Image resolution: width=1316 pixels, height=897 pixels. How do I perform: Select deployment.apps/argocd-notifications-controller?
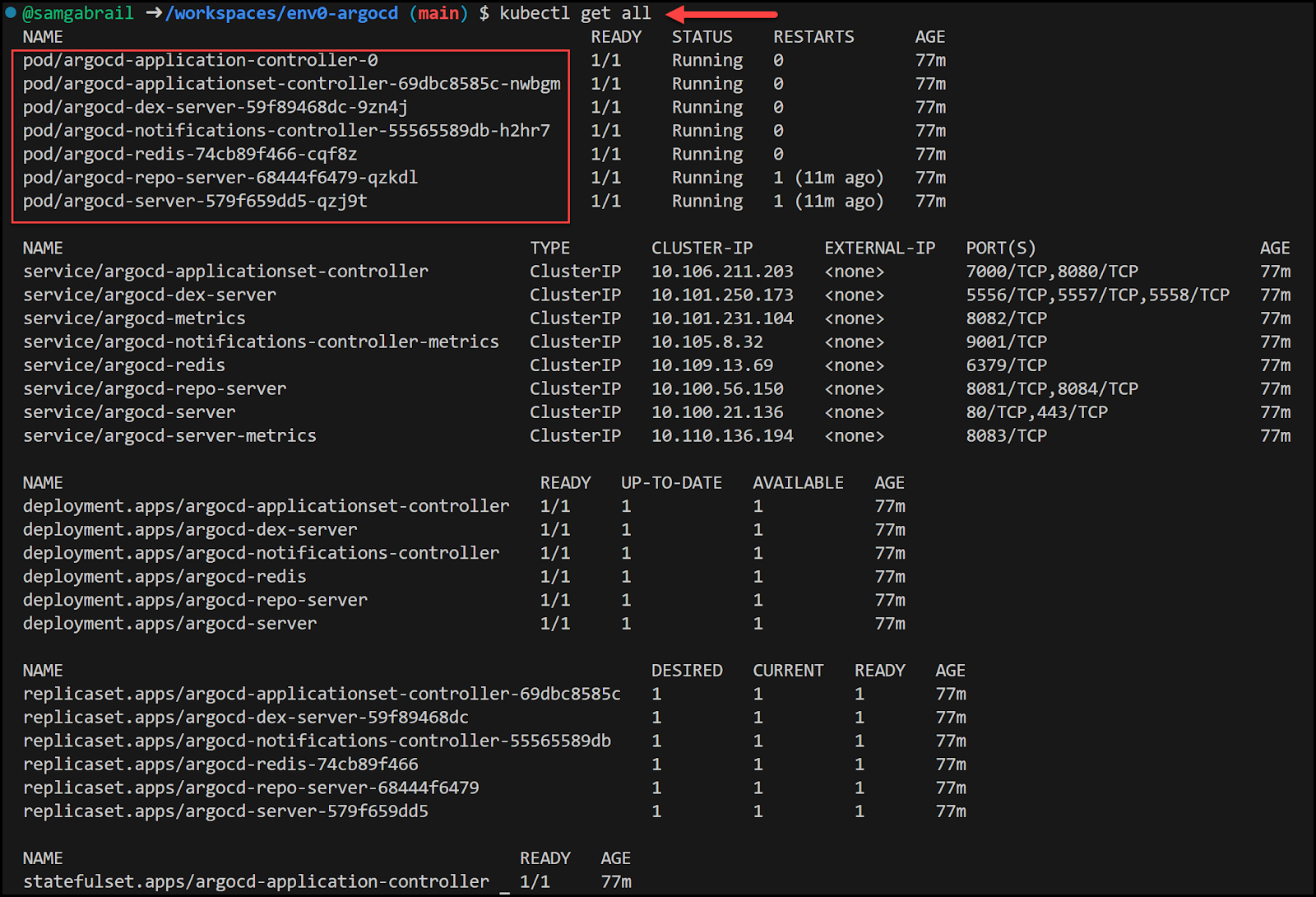click(x=261, y=553)
